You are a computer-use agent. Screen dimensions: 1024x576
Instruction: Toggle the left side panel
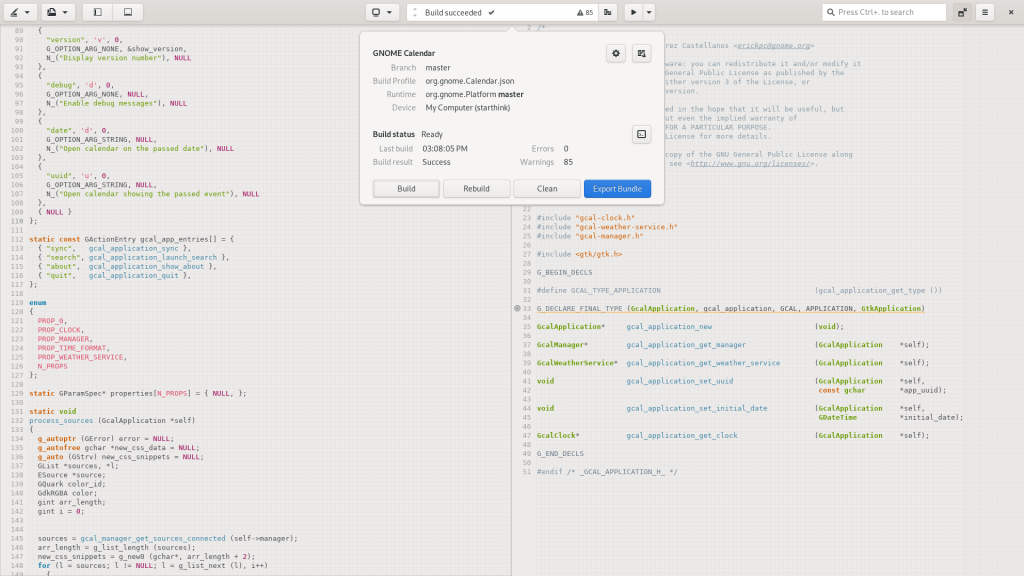[98, 12]
